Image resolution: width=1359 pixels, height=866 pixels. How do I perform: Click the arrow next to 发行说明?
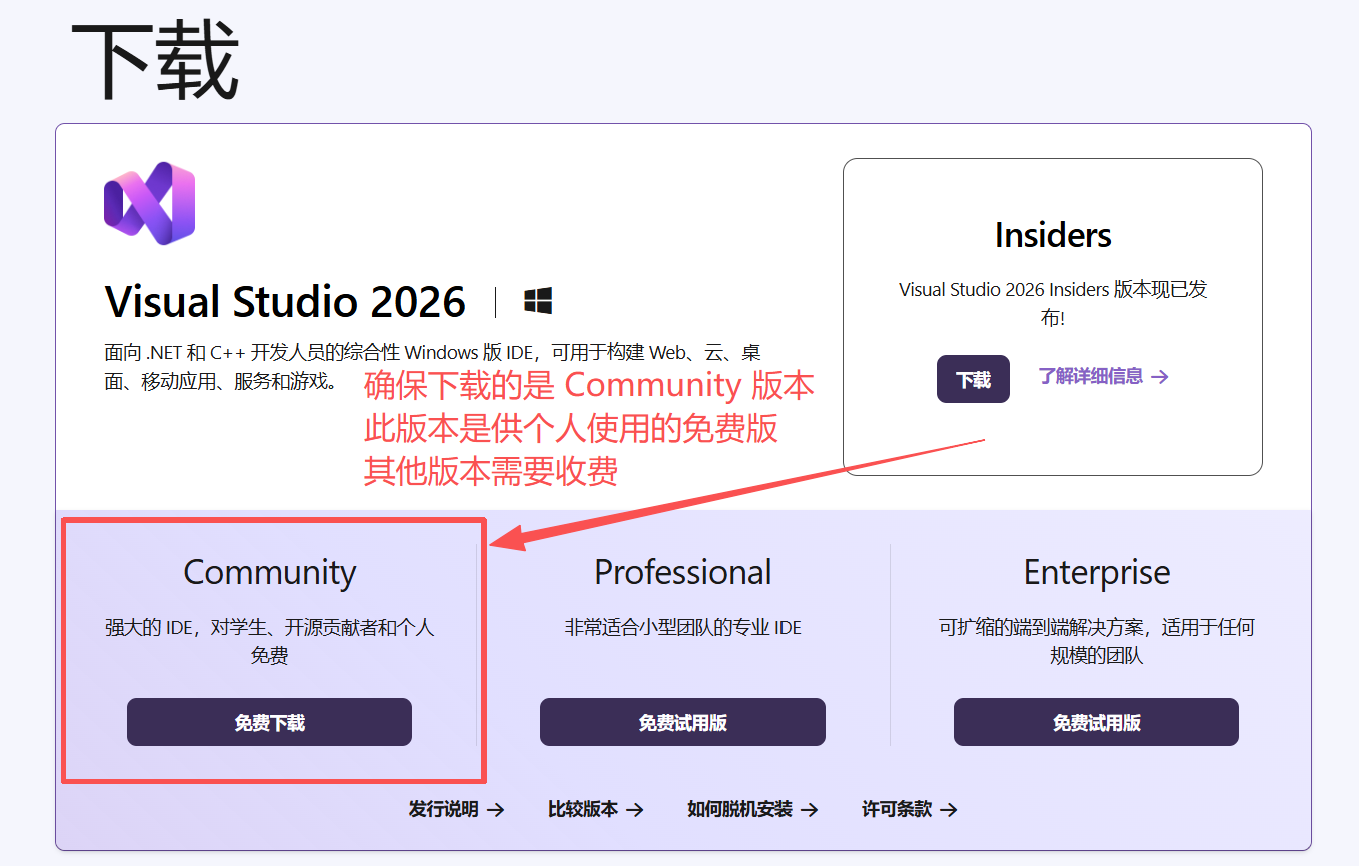click(x=495, y=810)
